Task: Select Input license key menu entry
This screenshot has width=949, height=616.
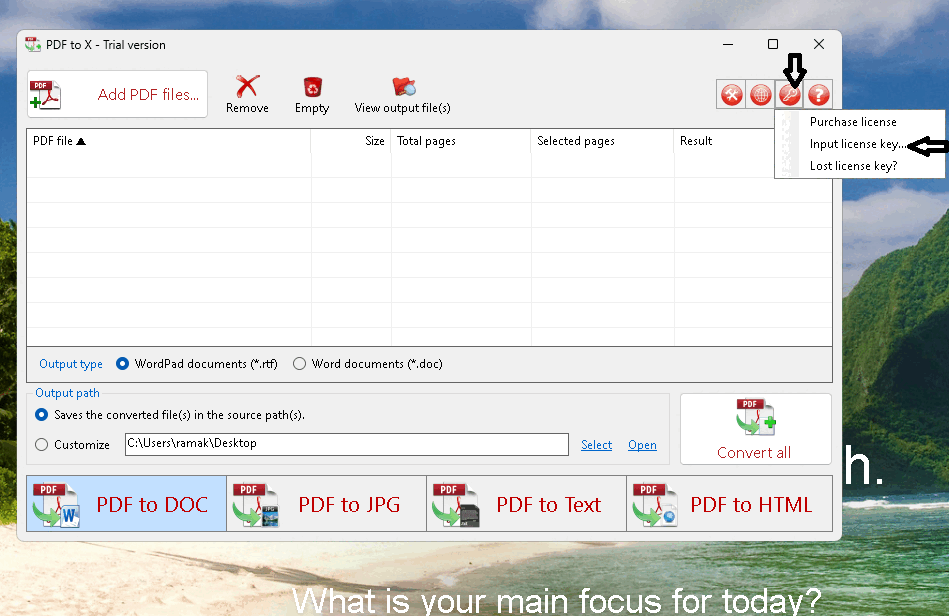Action: point(855,144)
